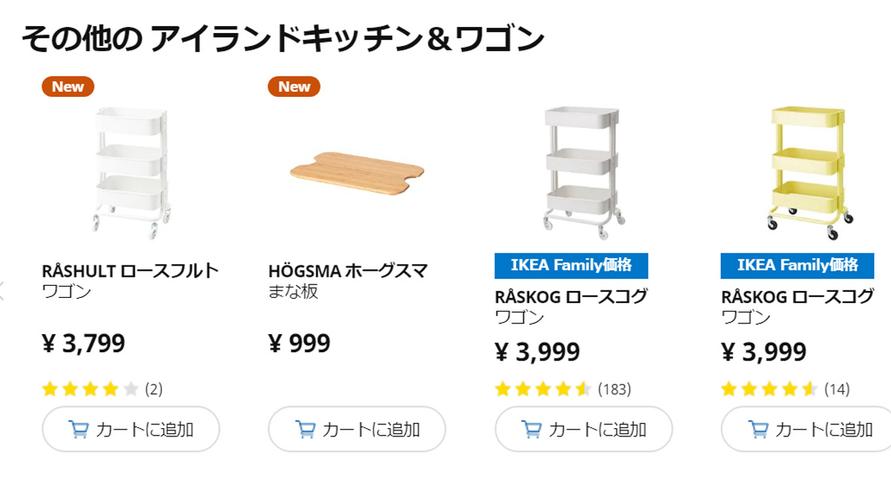The height and width of the screenshot is (501, 891).
Task: View the yellow RÅSKOG wagon product image
Action: [806, 170]
